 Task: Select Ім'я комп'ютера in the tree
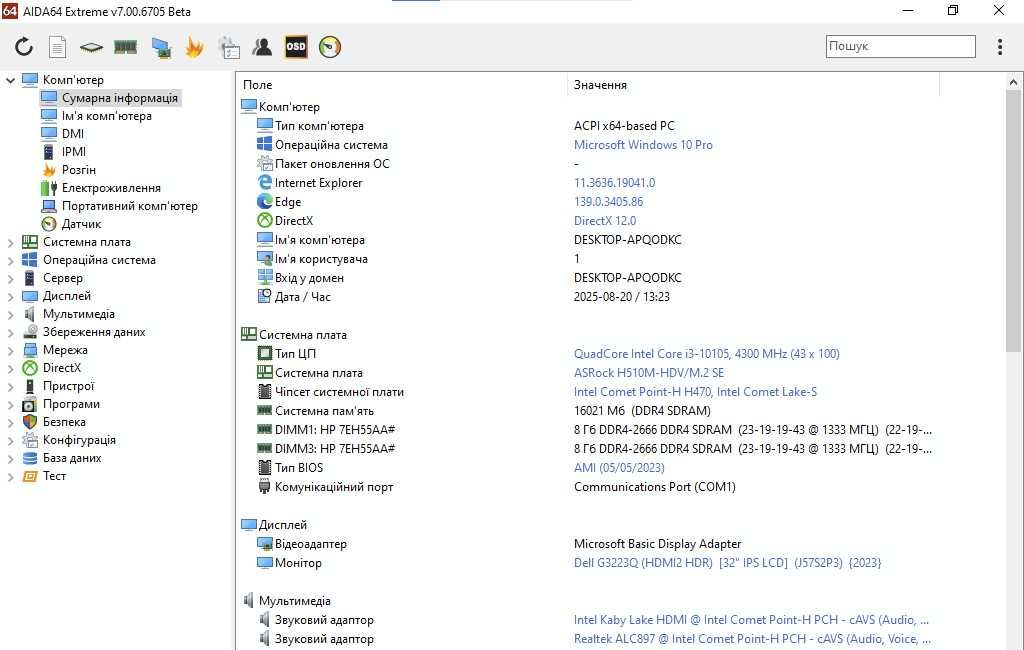106,116
